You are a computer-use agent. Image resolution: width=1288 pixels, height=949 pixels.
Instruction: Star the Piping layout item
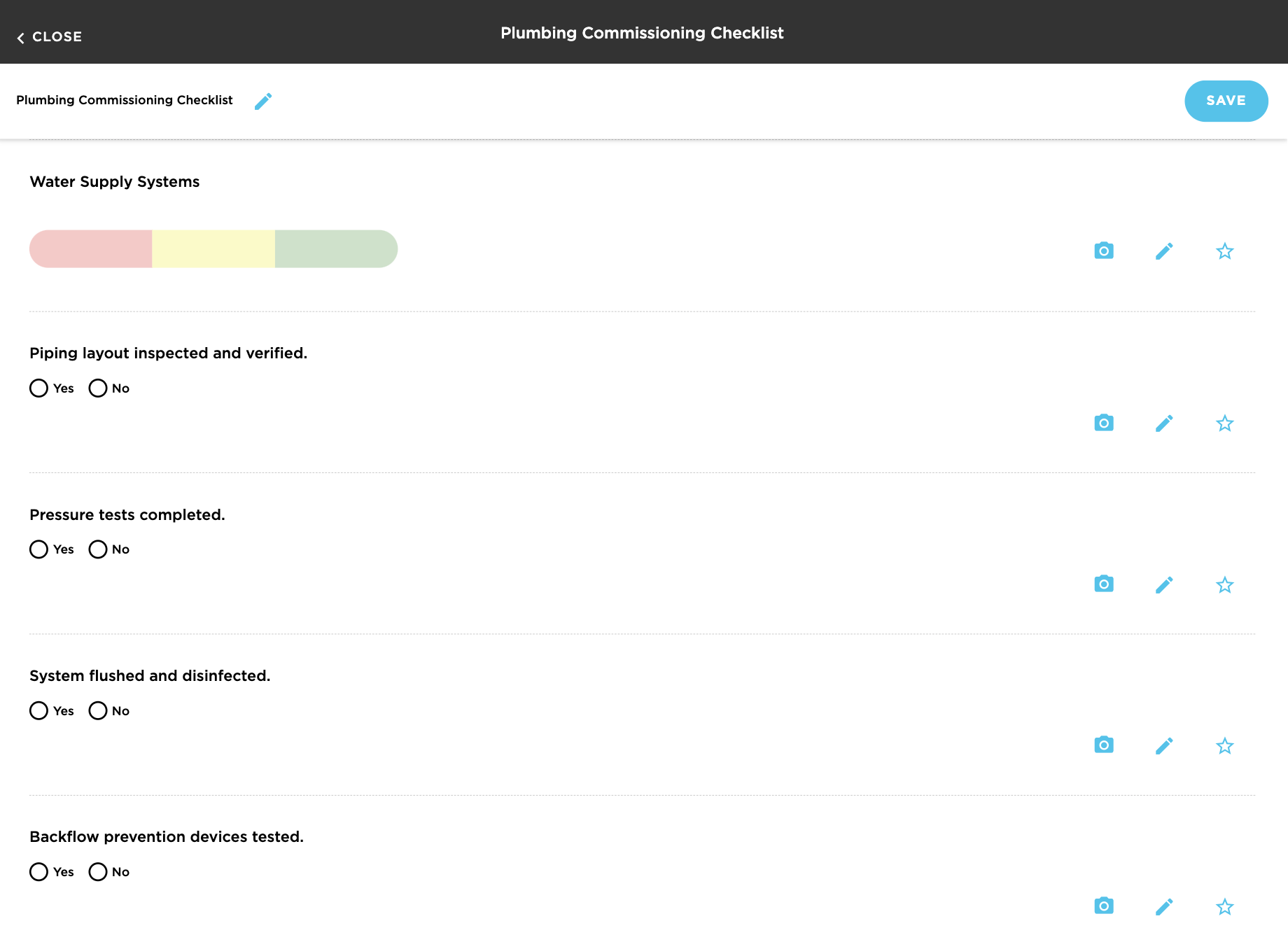(x=1224, y=423)
